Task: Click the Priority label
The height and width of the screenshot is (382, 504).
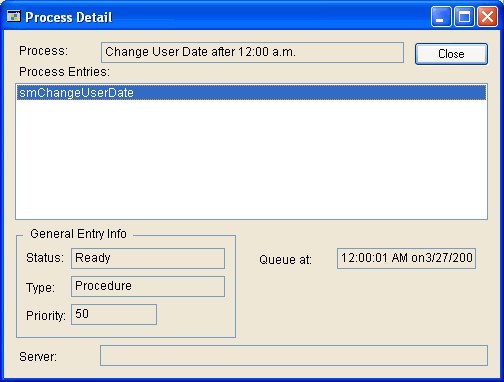Action: pyautogui.click(x=46, y=316)
